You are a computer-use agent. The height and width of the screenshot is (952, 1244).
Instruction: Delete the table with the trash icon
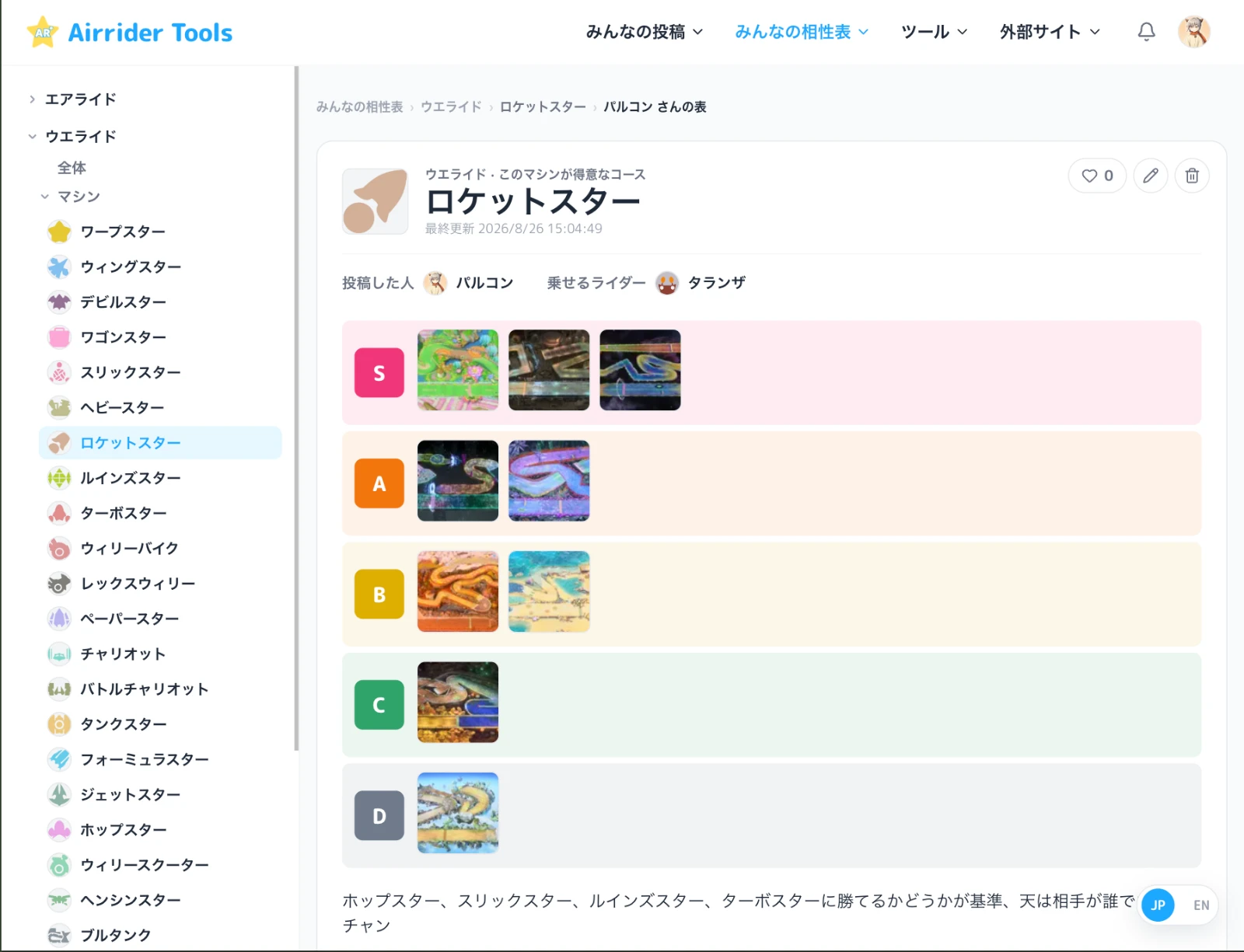pos(1192,176)
